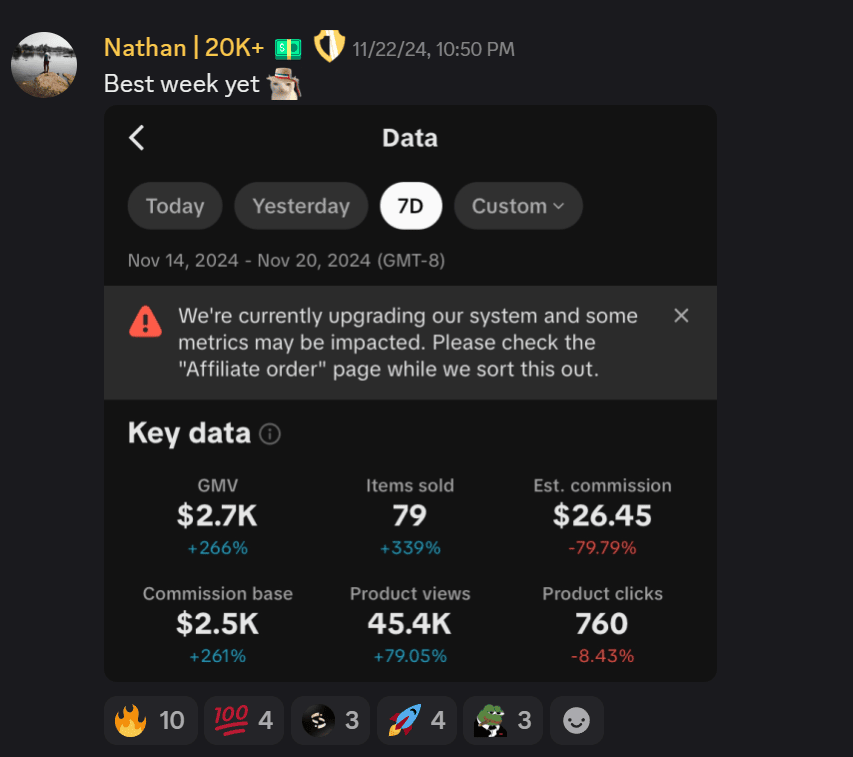Select the Today tab
Image resolution: width=853 pixels, height=757 pixels.
point(175,206)
